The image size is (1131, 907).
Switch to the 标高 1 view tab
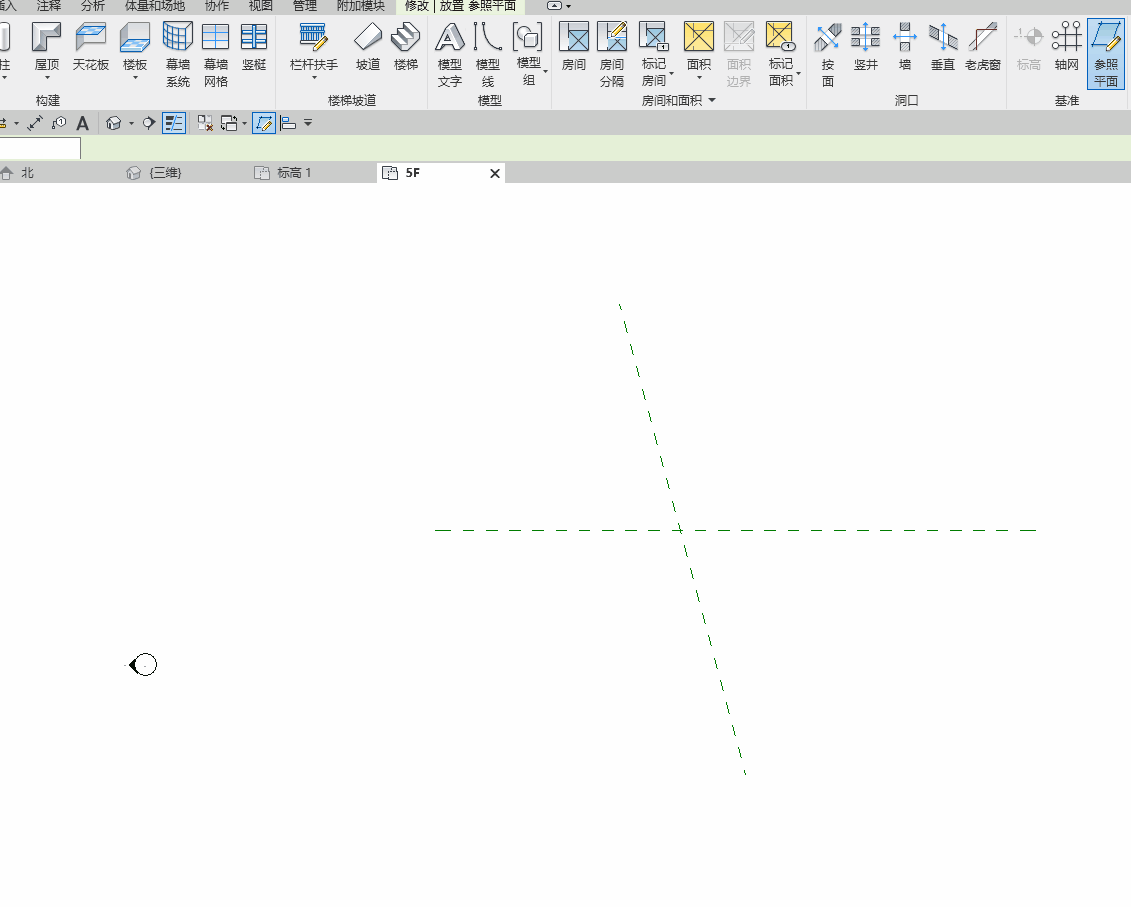click(x=294, y=173)
